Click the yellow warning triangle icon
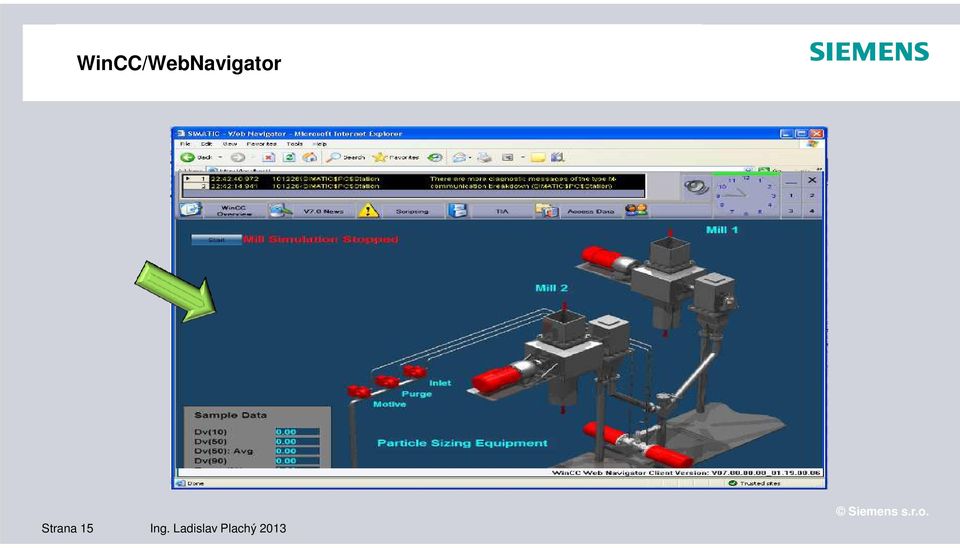Screen dimensions: 960x548 368,210
